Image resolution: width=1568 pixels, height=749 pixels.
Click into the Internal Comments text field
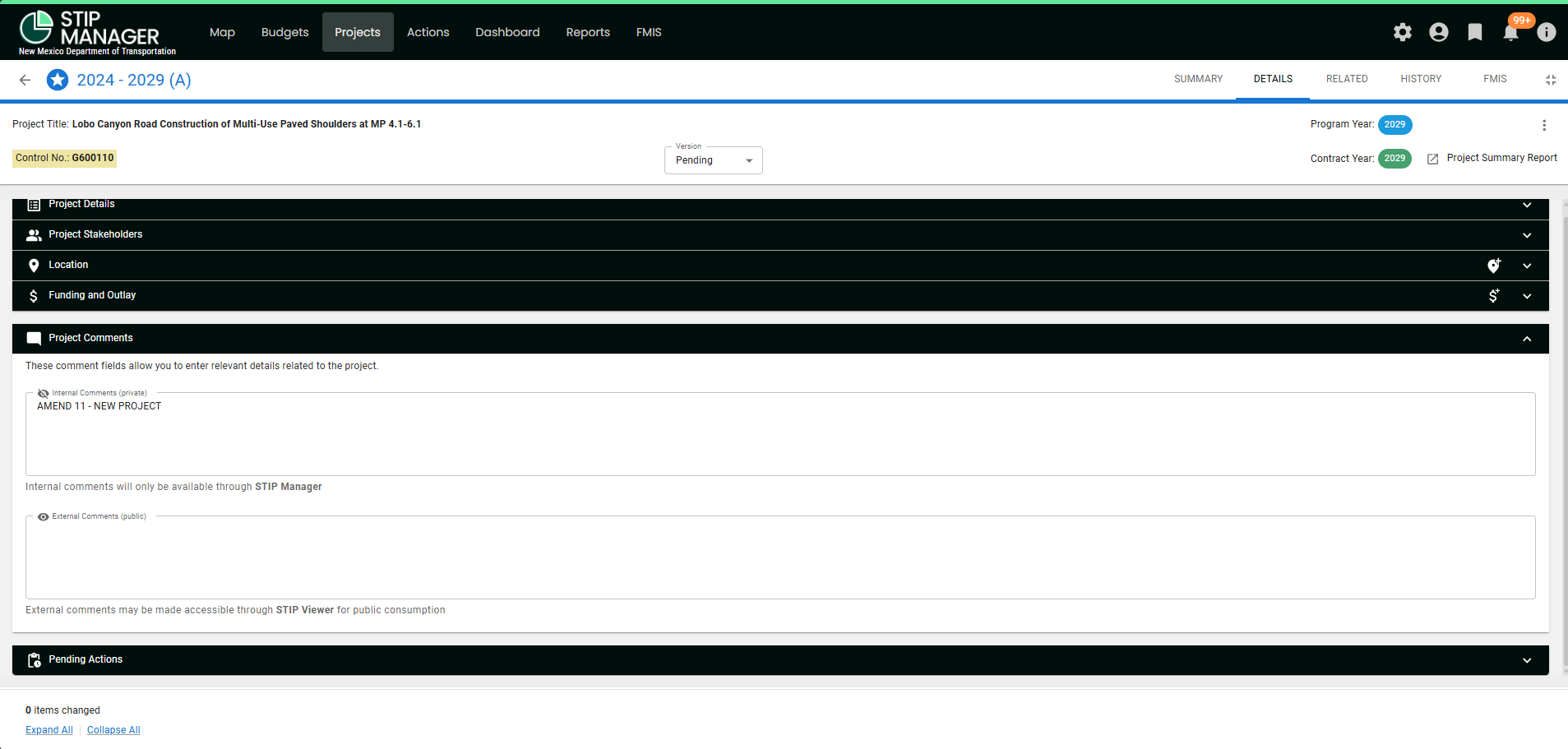coord(780,434)
